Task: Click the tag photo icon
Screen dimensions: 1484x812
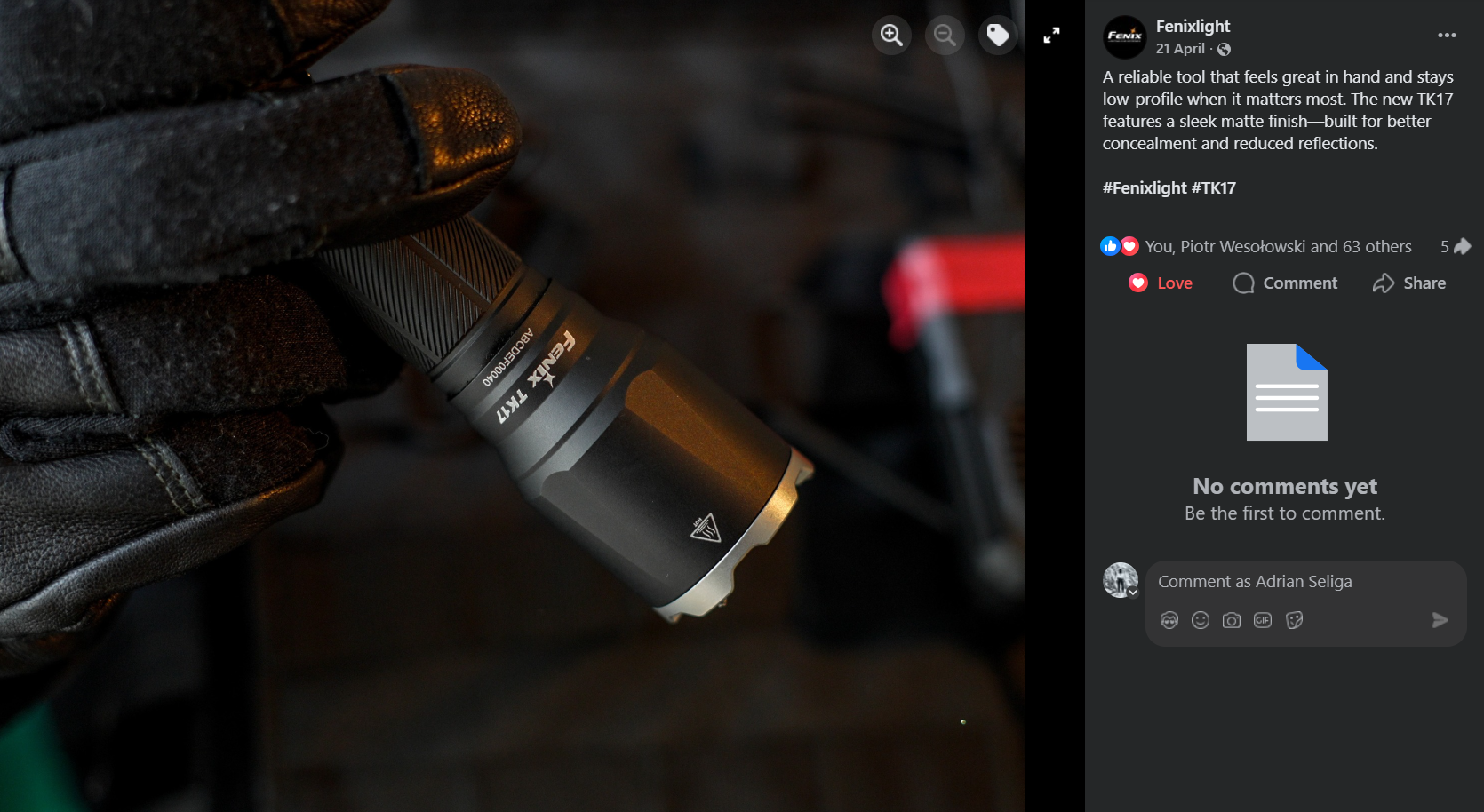Action: pyautogui.click(x=998, y=35)
